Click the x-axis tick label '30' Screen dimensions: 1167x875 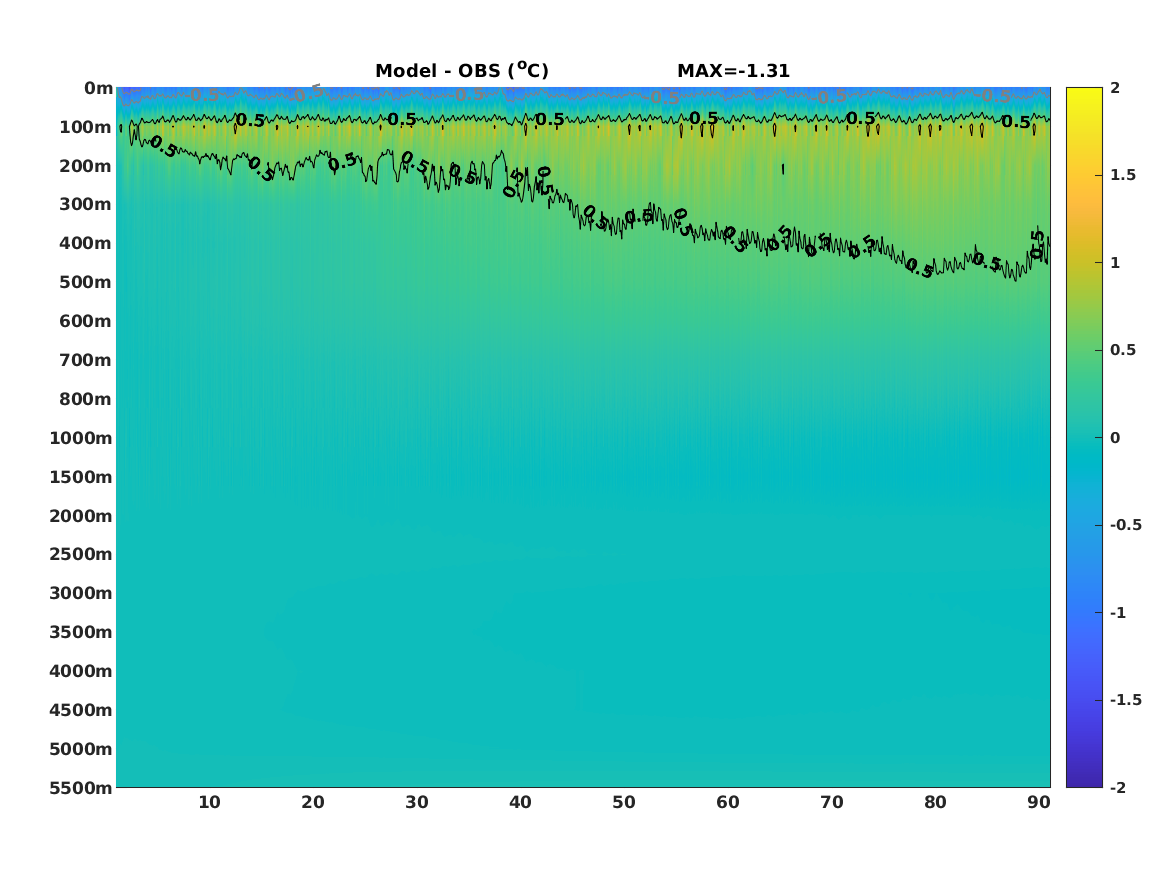point(417,802)
